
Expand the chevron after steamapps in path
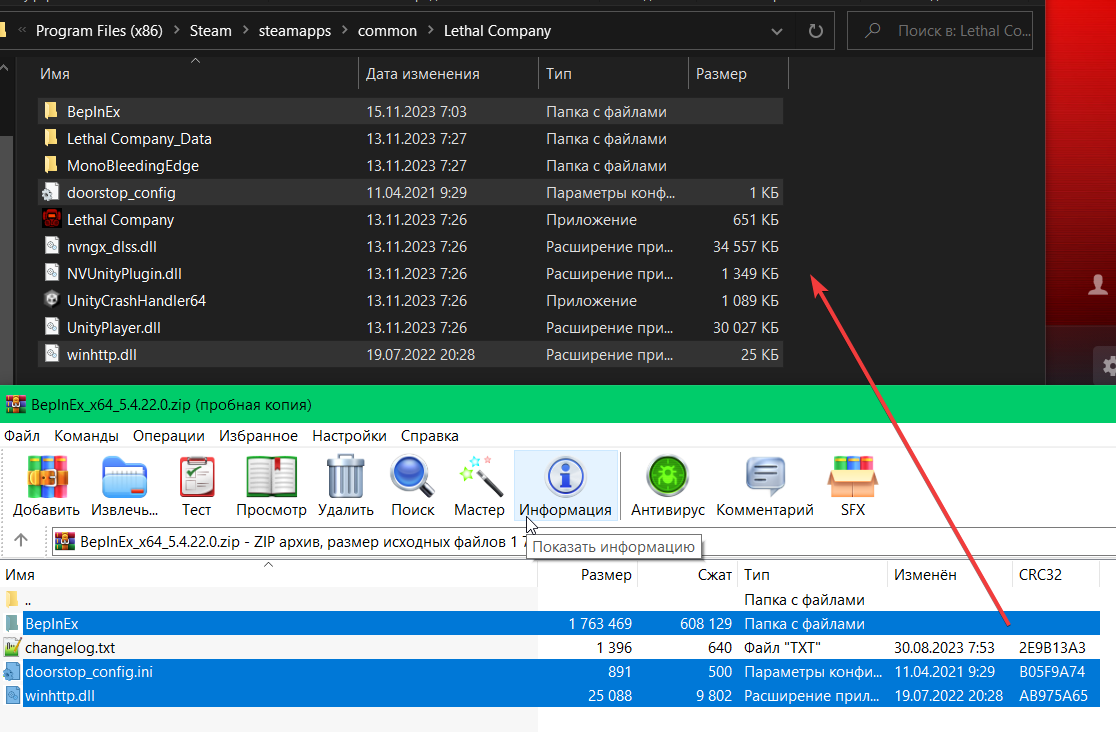click(x=344, y=31)
